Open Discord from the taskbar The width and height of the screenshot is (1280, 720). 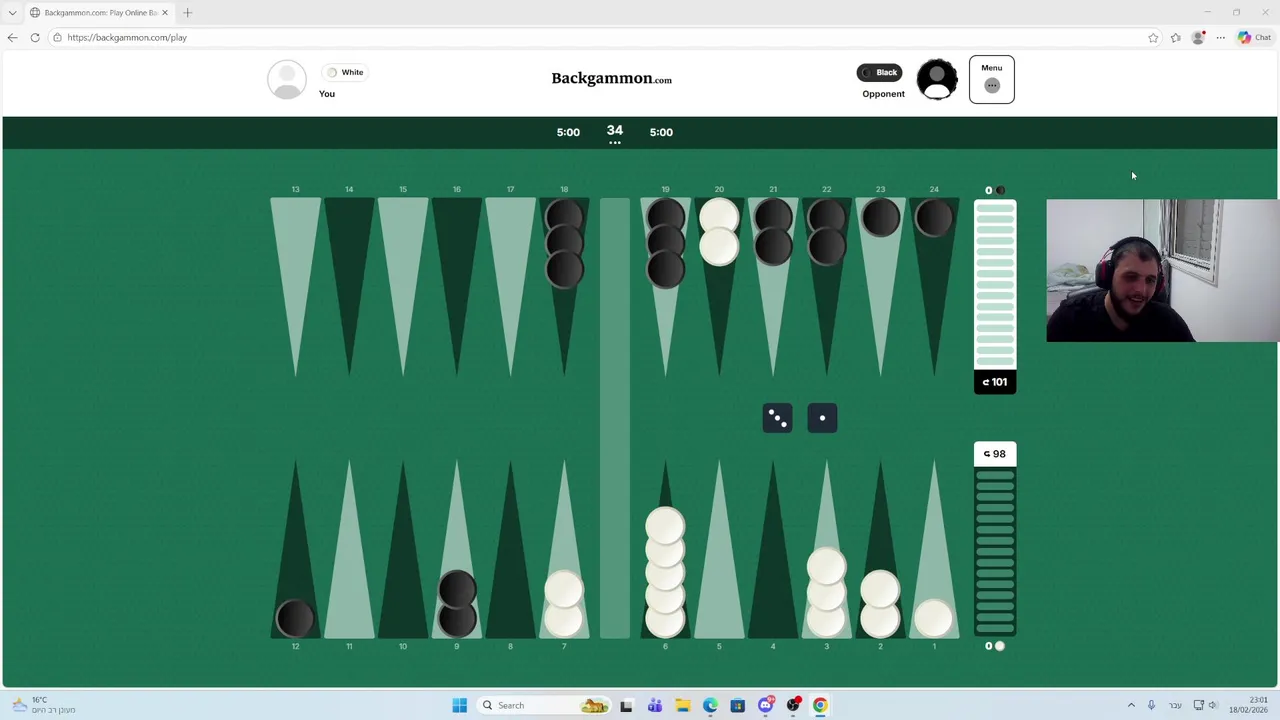click(x=765, y=705)
